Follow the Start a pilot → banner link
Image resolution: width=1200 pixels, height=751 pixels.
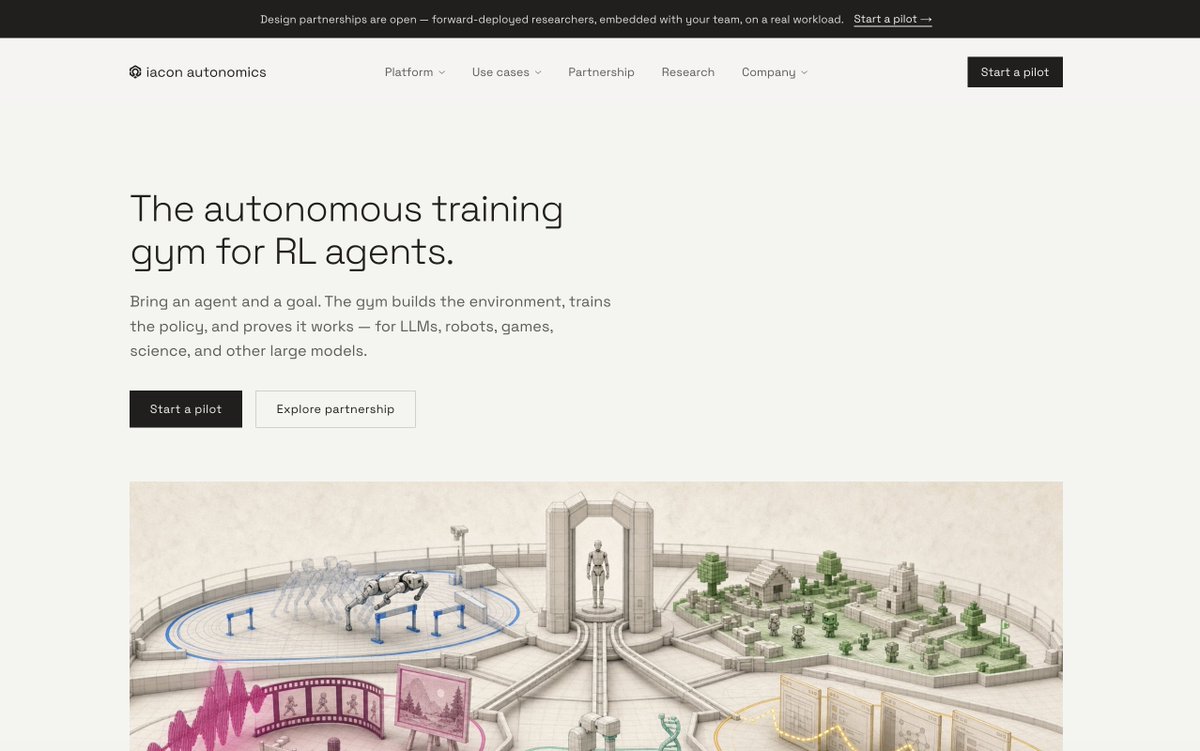893,19
